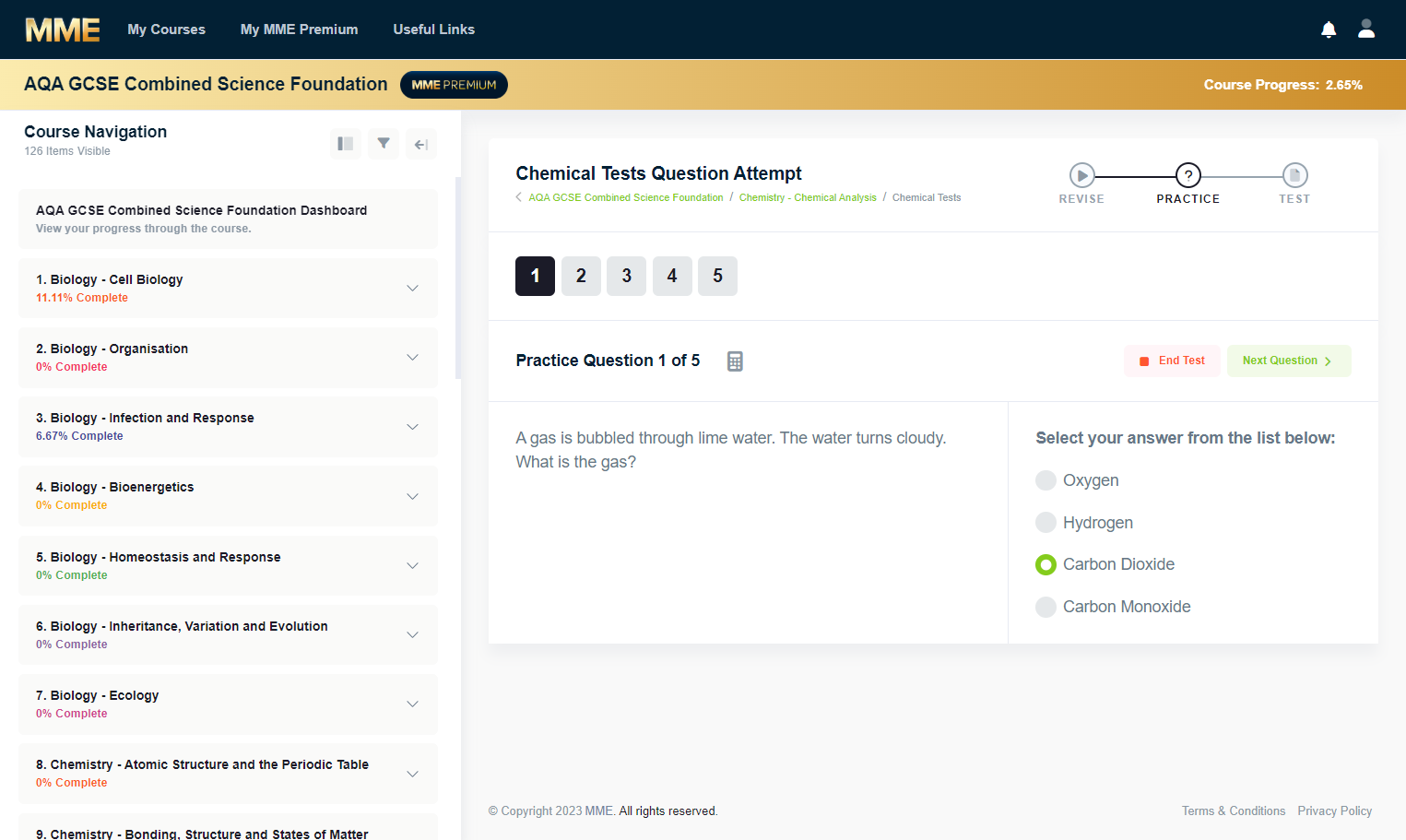The height and width of the screenshot is (840, 1406).
Task: Select the Hydrogen answer
Action: pyautogui.click(x=1046, y=523)
